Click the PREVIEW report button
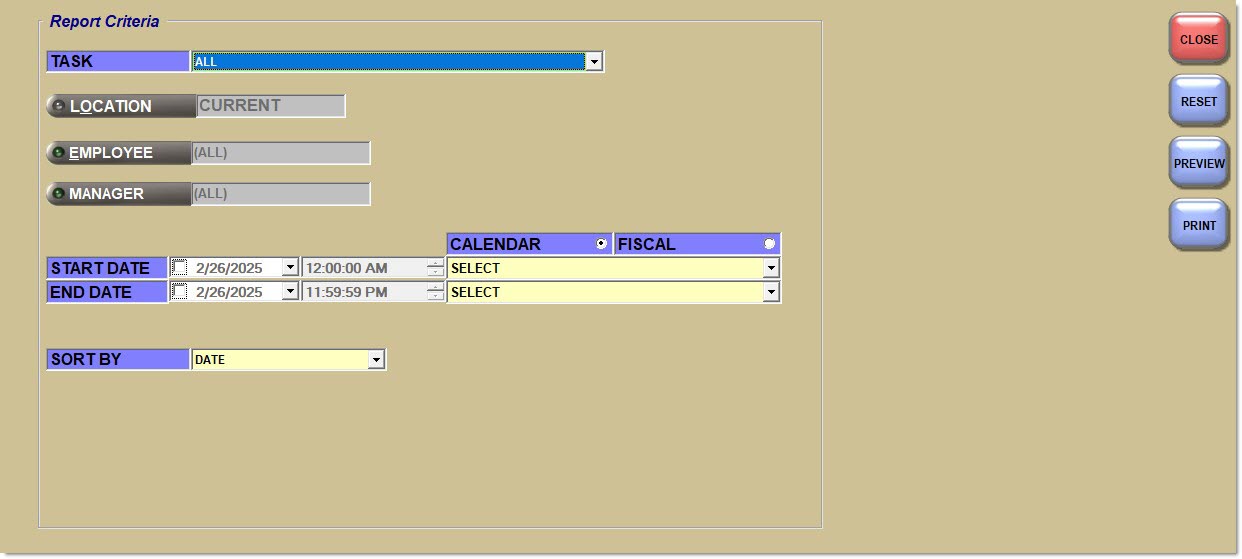This screenshot has height=559, width=1242. point(1198,164)
